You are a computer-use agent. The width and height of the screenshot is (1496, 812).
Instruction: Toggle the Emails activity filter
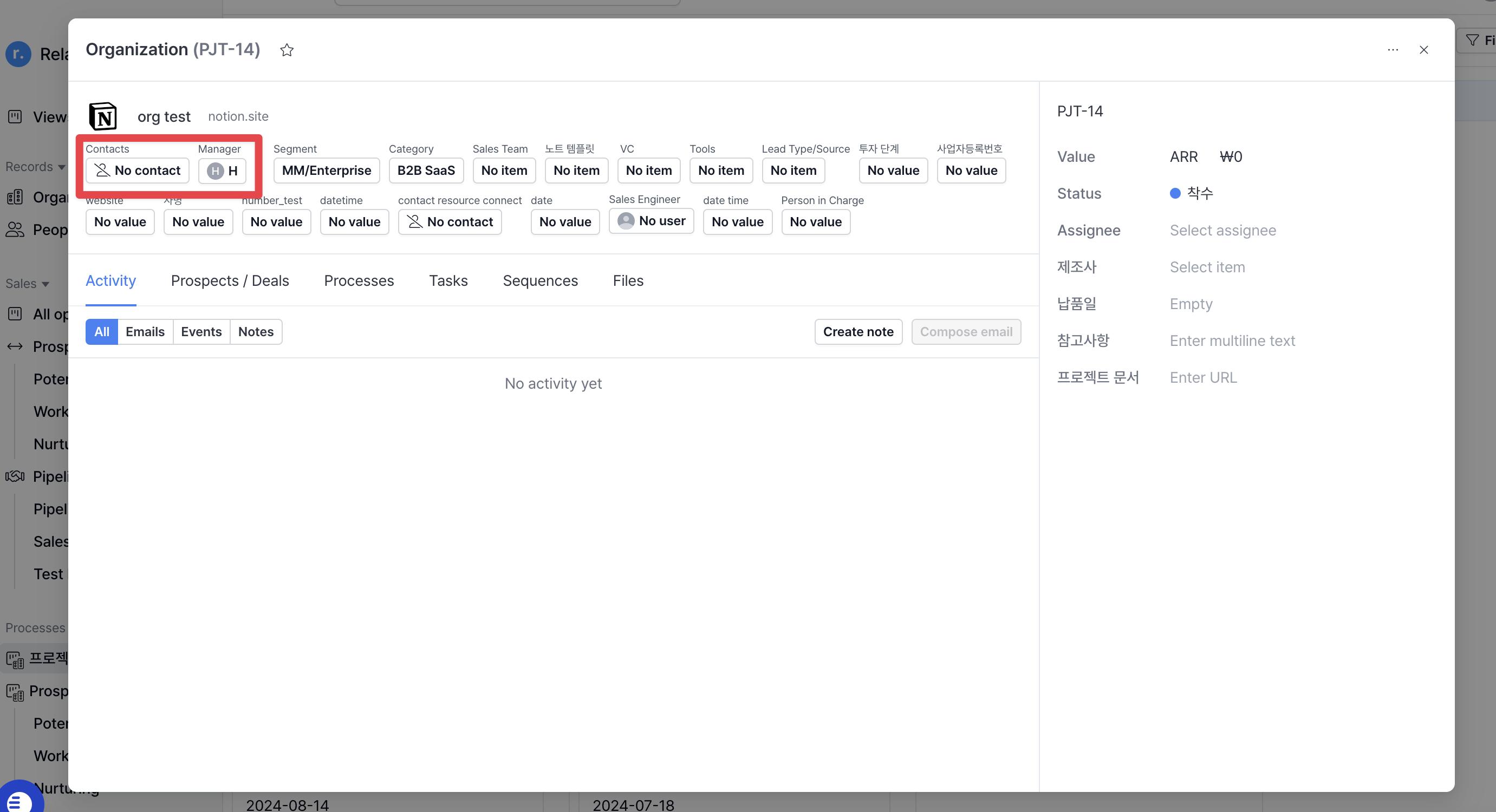point(145,331)
